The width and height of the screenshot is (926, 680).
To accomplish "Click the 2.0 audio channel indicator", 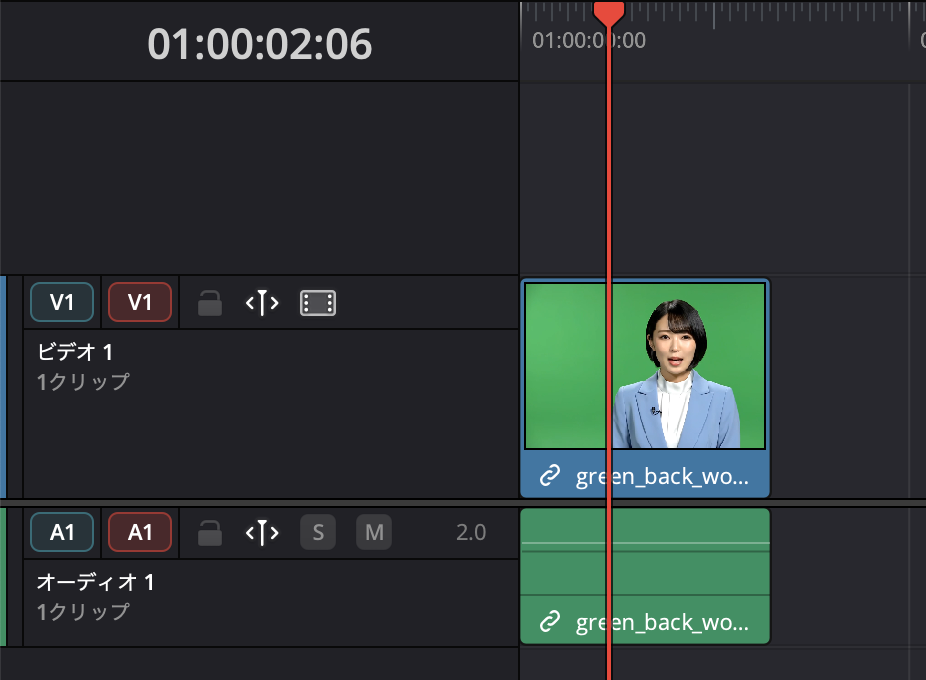I will (x=471, y=532).
